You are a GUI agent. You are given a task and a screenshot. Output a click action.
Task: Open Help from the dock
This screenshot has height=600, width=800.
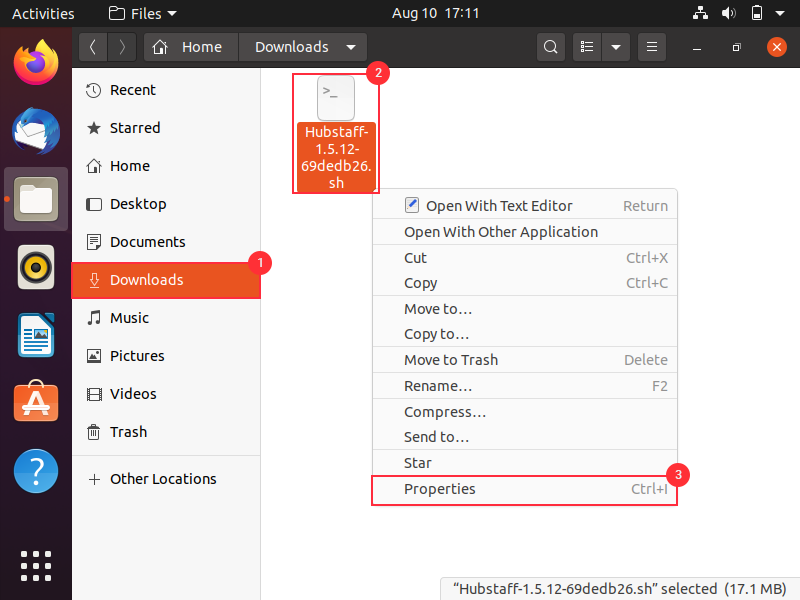36,471
